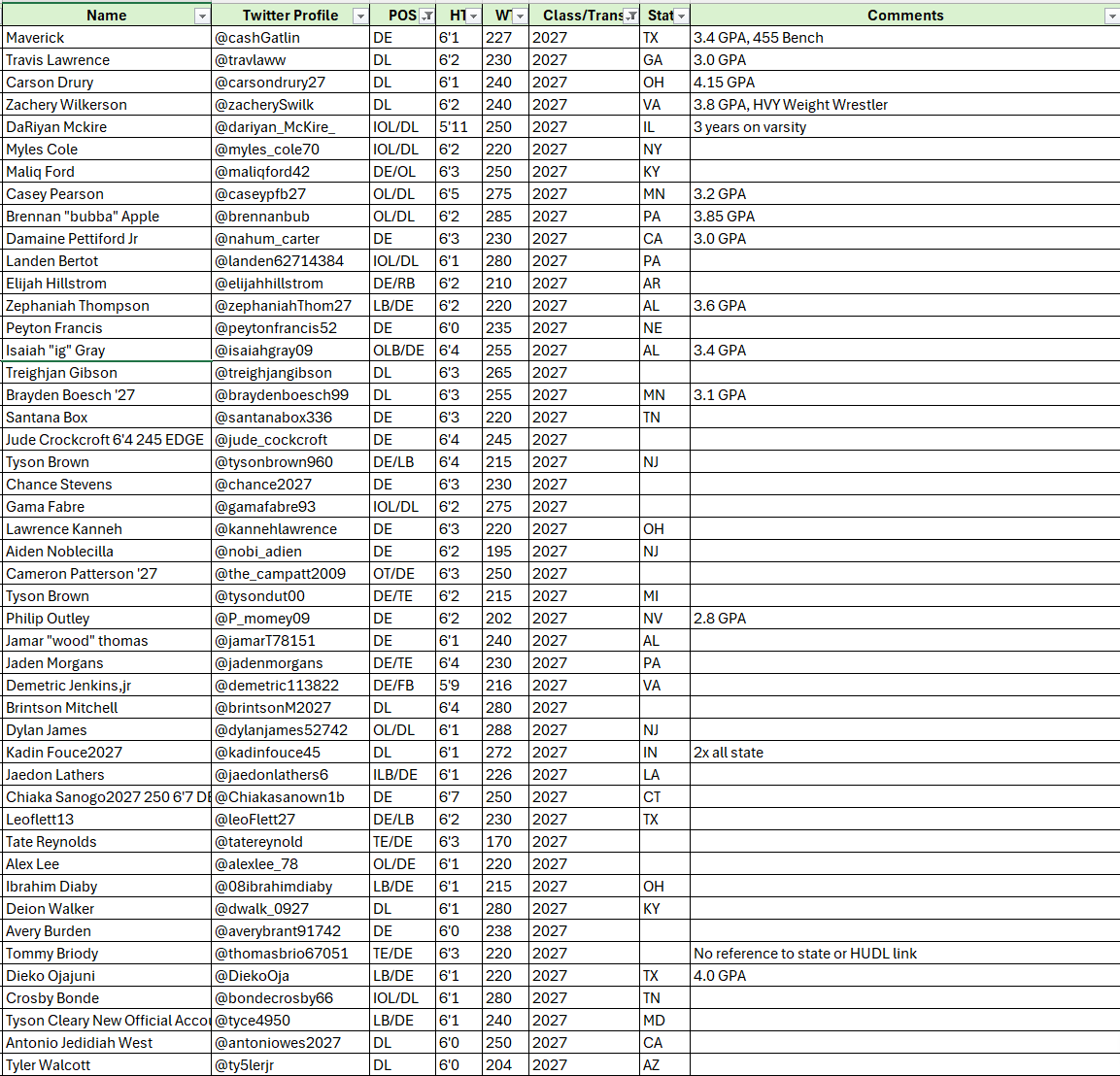Select the @treighjangibson Twitter cell
Image resolution: width=1120 pixels, height=1076 pixels.
click(x=290, y=373)
